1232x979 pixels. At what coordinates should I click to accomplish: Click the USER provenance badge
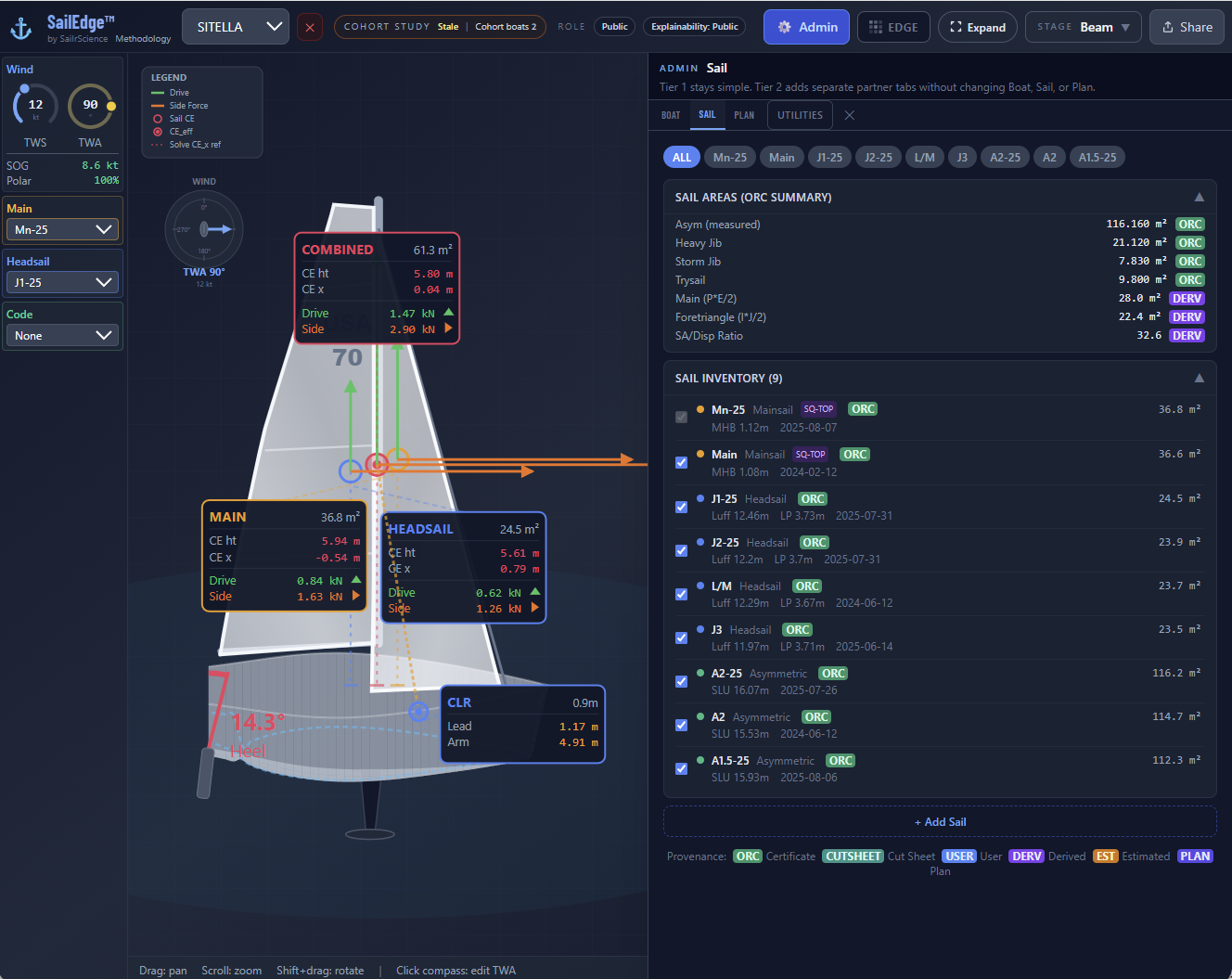(x=959, y=857)
